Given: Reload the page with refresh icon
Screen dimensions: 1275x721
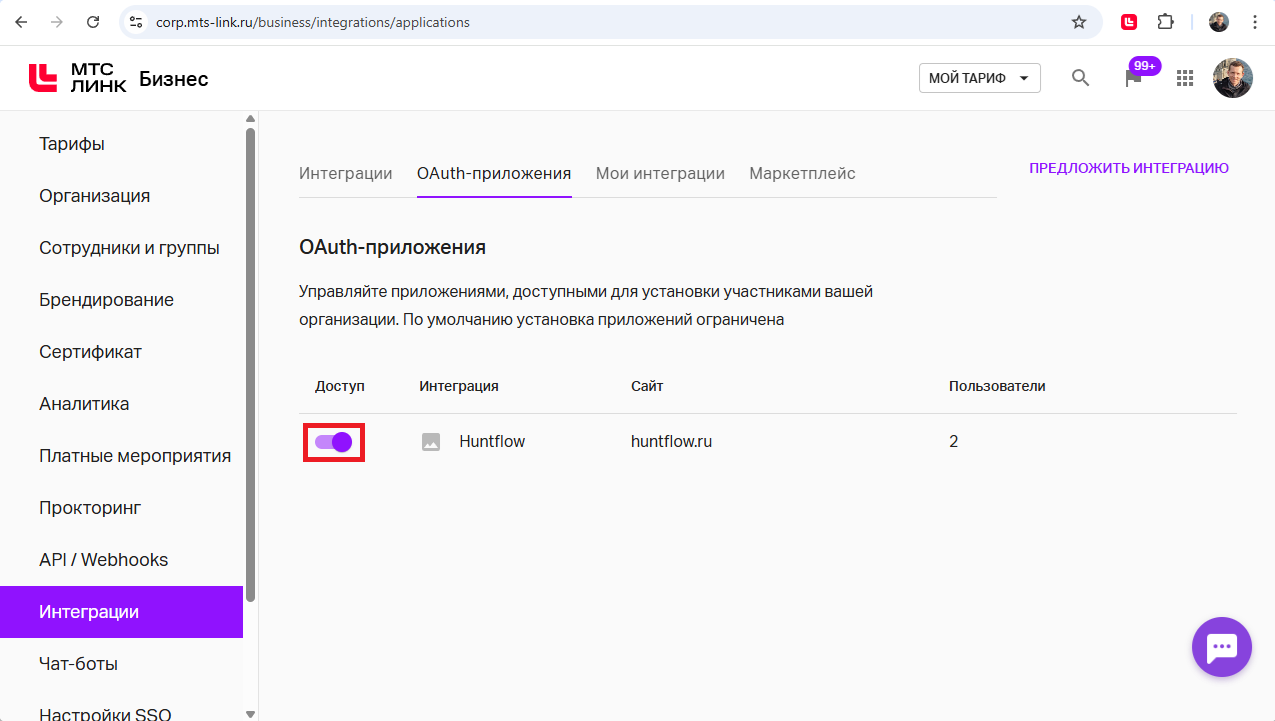Looking at the screenshot, I should click(93, 22).
